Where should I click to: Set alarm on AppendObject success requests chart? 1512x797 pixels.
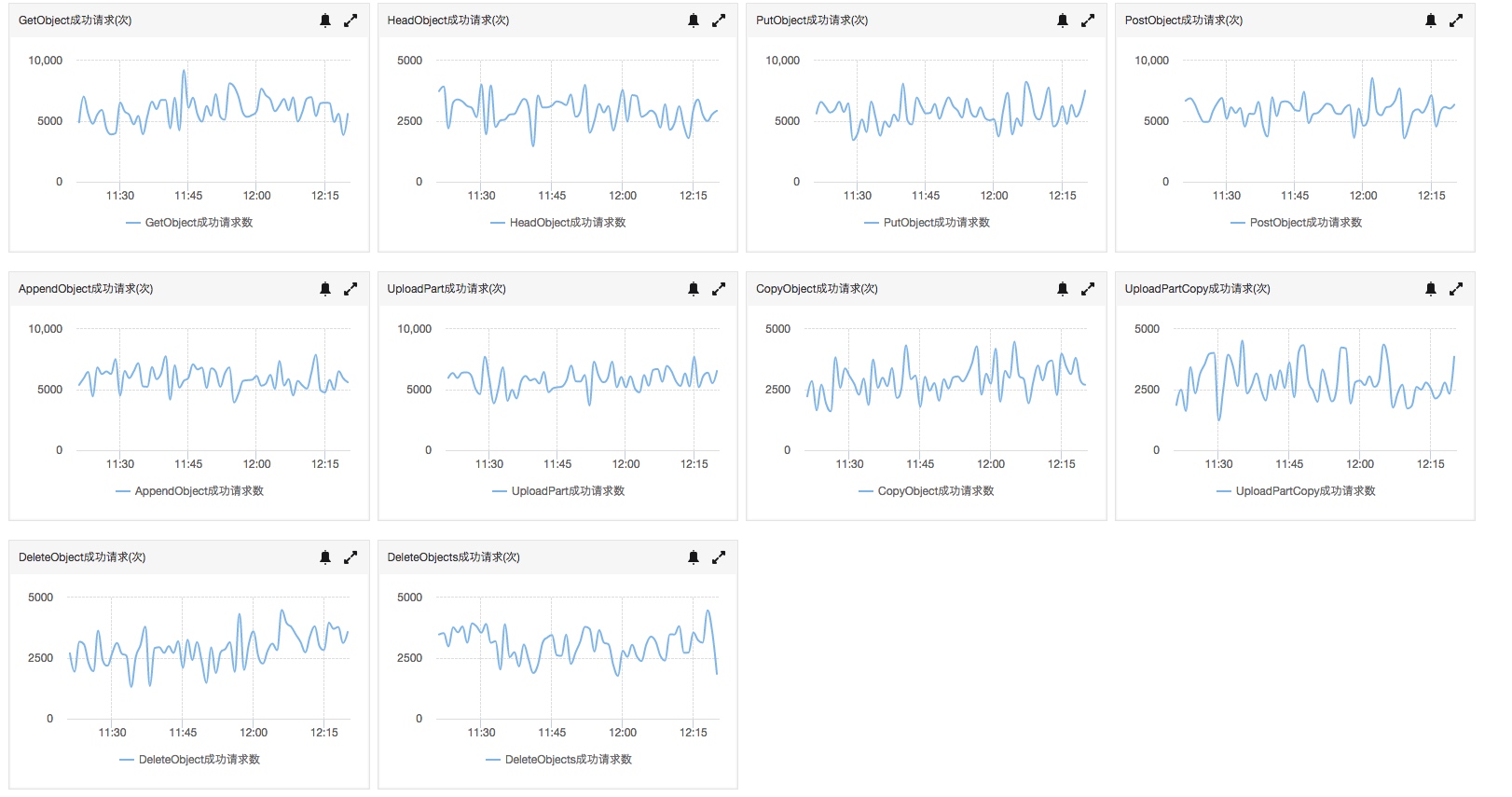click(x=325, y=289)
